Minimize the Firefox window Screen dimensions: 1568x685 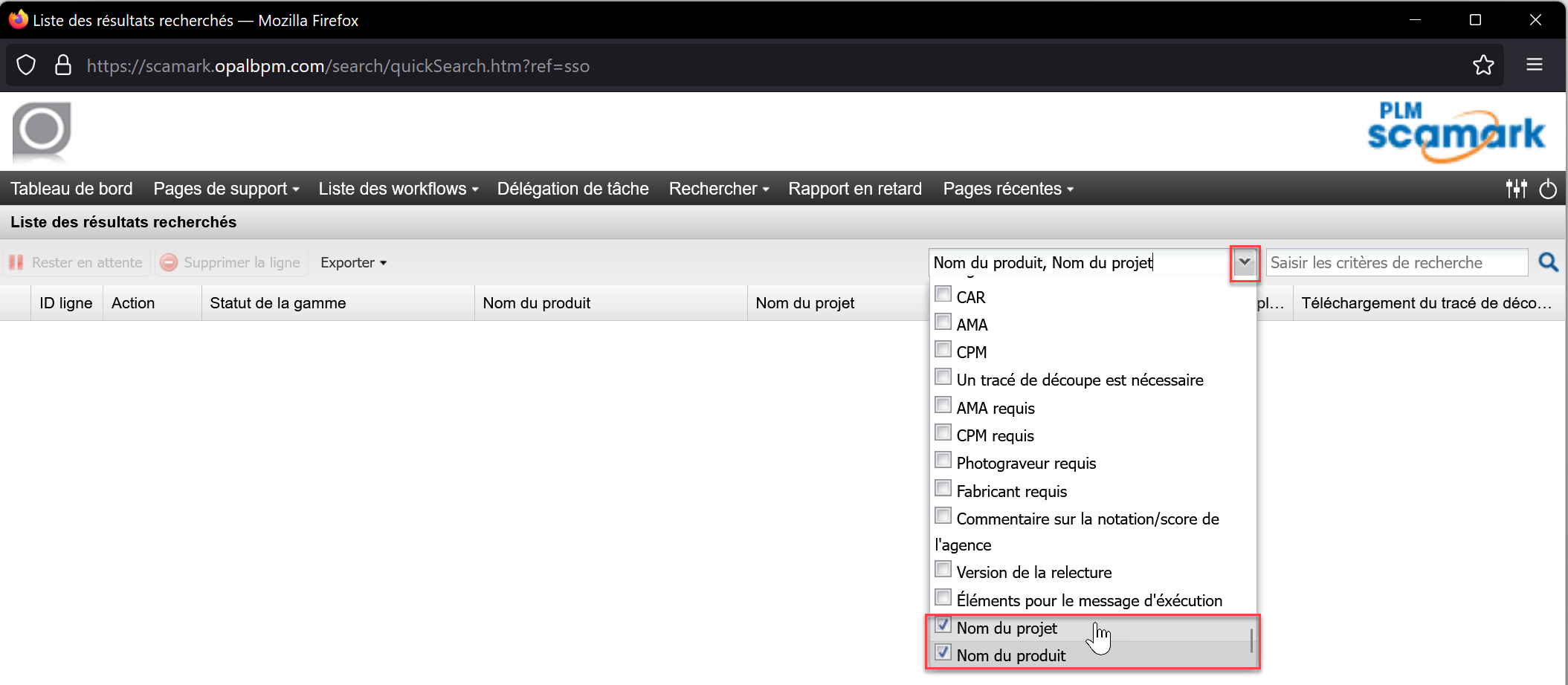pyautogui.click(x=1415, y=20)
